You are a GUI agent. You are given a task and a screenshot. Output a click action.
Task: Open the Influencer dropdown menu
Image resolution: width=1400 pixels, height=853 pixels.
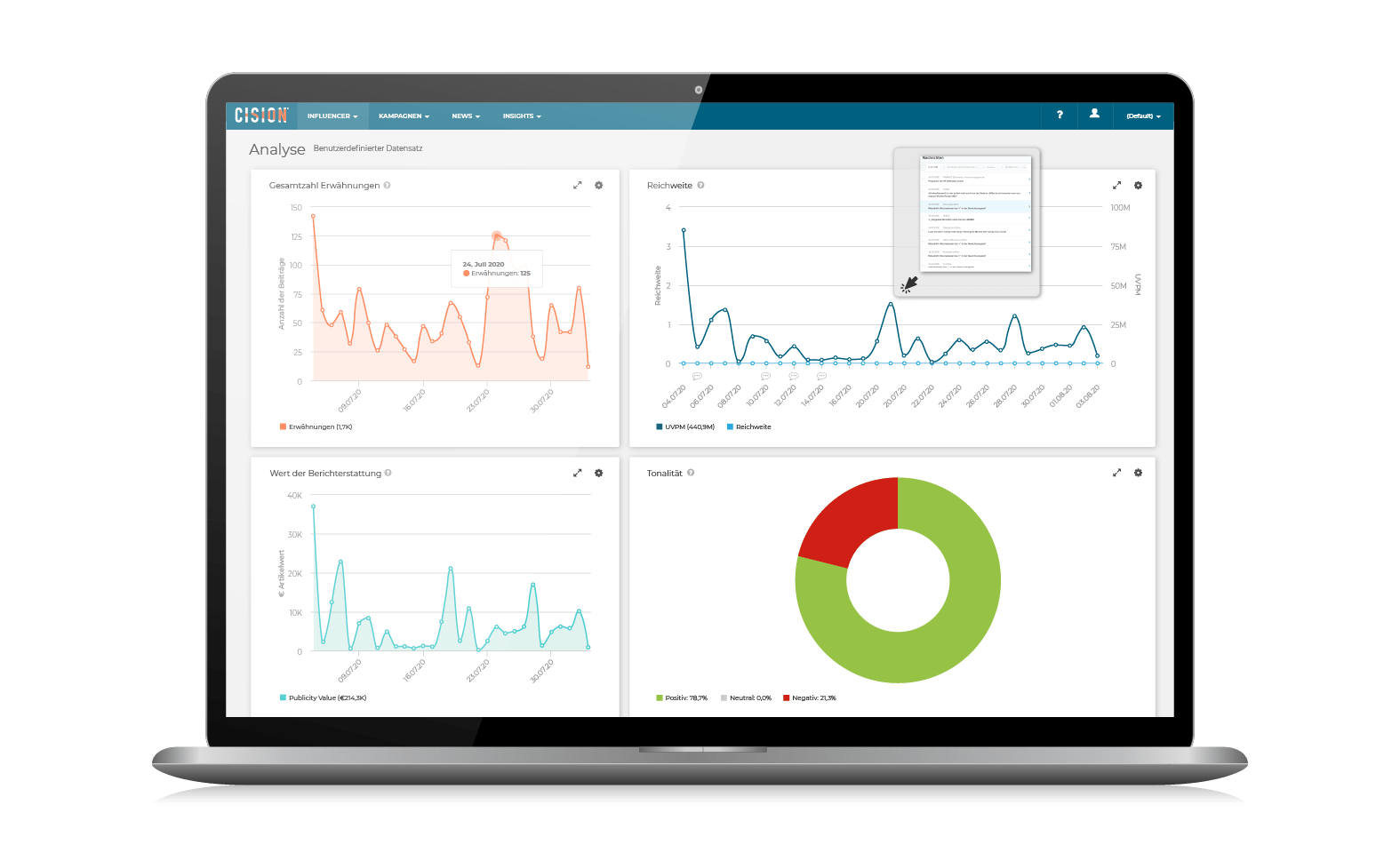tap(332, 116)
